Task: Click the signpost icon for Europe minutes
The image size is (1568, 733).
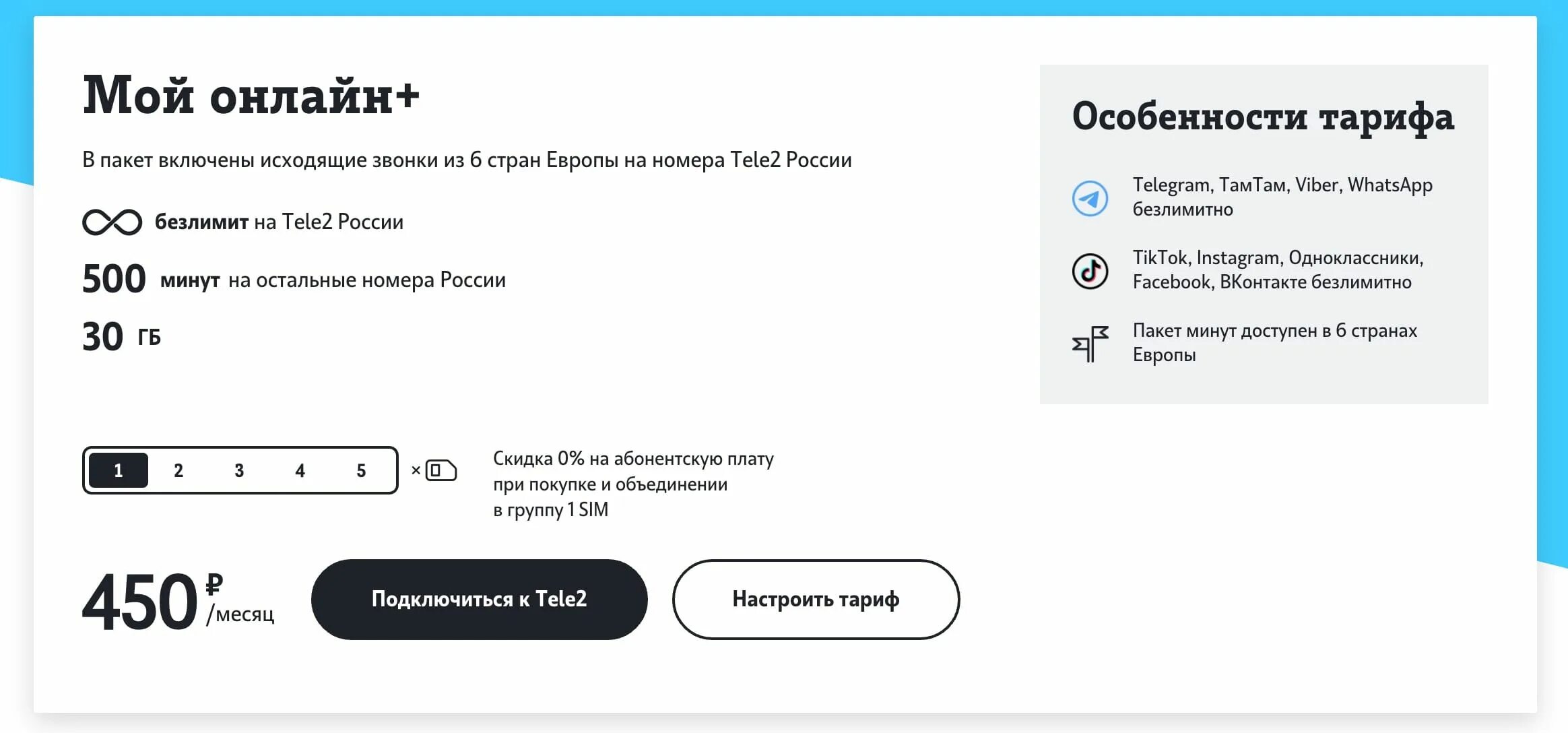Action: (1090, 344)
